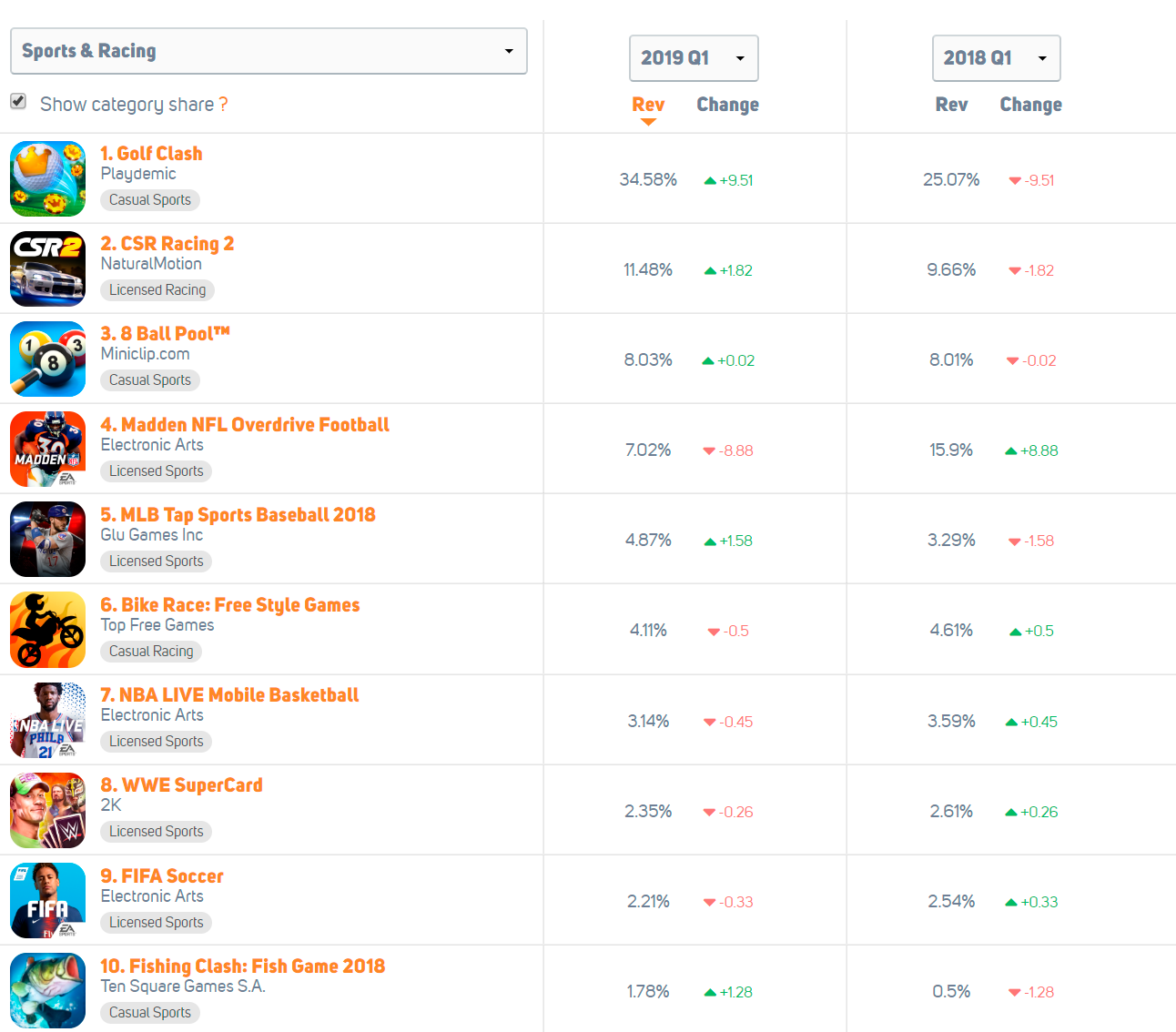Image resolution: width=1176 pixels, height=1032 pixels.
Task: Click the Madden NFL Overdrive app icon
Action: pos(47,449)
